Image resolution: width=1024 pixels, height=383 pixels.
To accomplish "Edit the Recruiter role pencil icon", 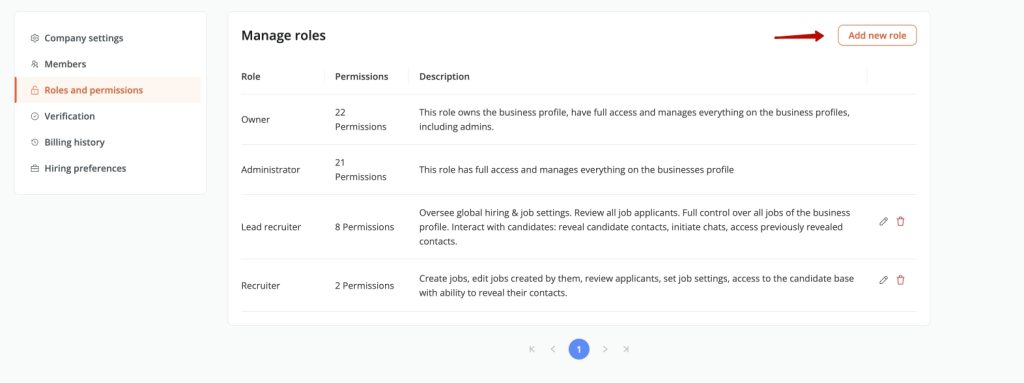I will 884,280.
